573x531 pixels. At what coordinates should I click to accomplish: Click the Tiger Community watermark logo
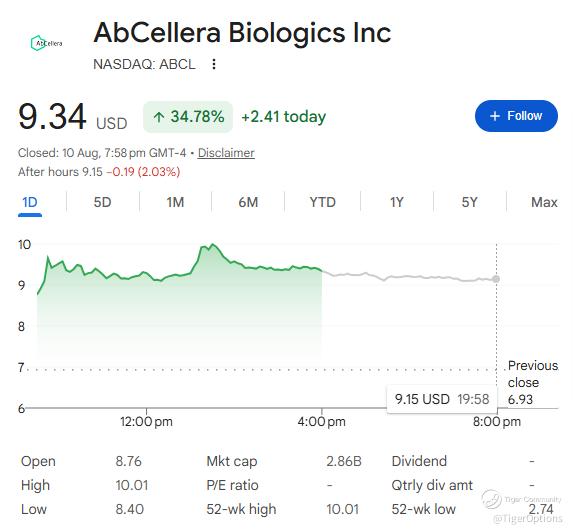click(x=492, y=499)
